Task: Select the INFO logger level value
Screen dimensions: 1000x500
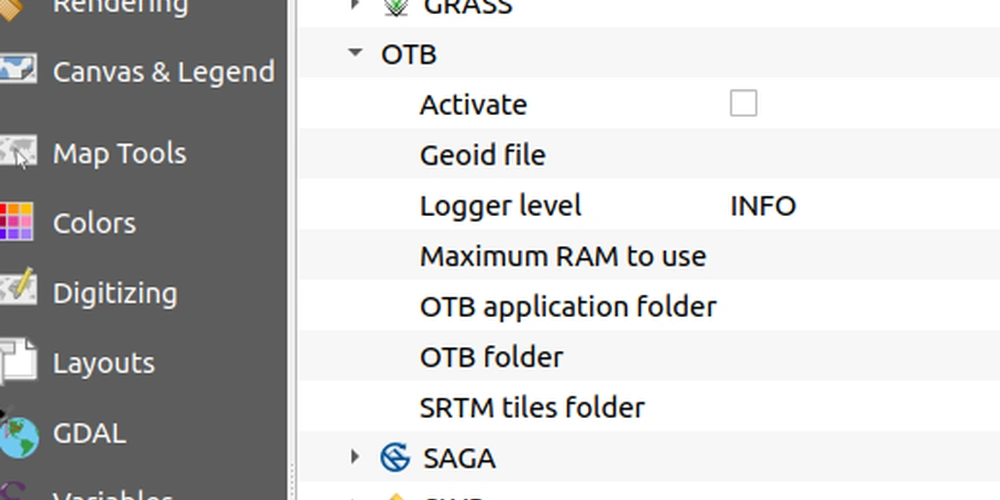Action: [763, 206]
